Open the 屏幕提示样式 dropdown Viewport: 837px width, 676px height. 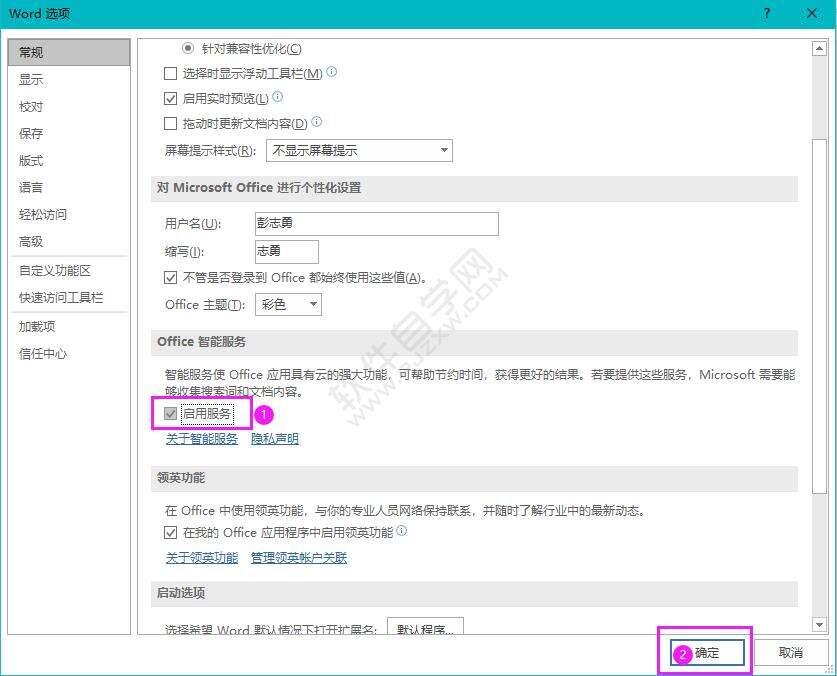359,151
